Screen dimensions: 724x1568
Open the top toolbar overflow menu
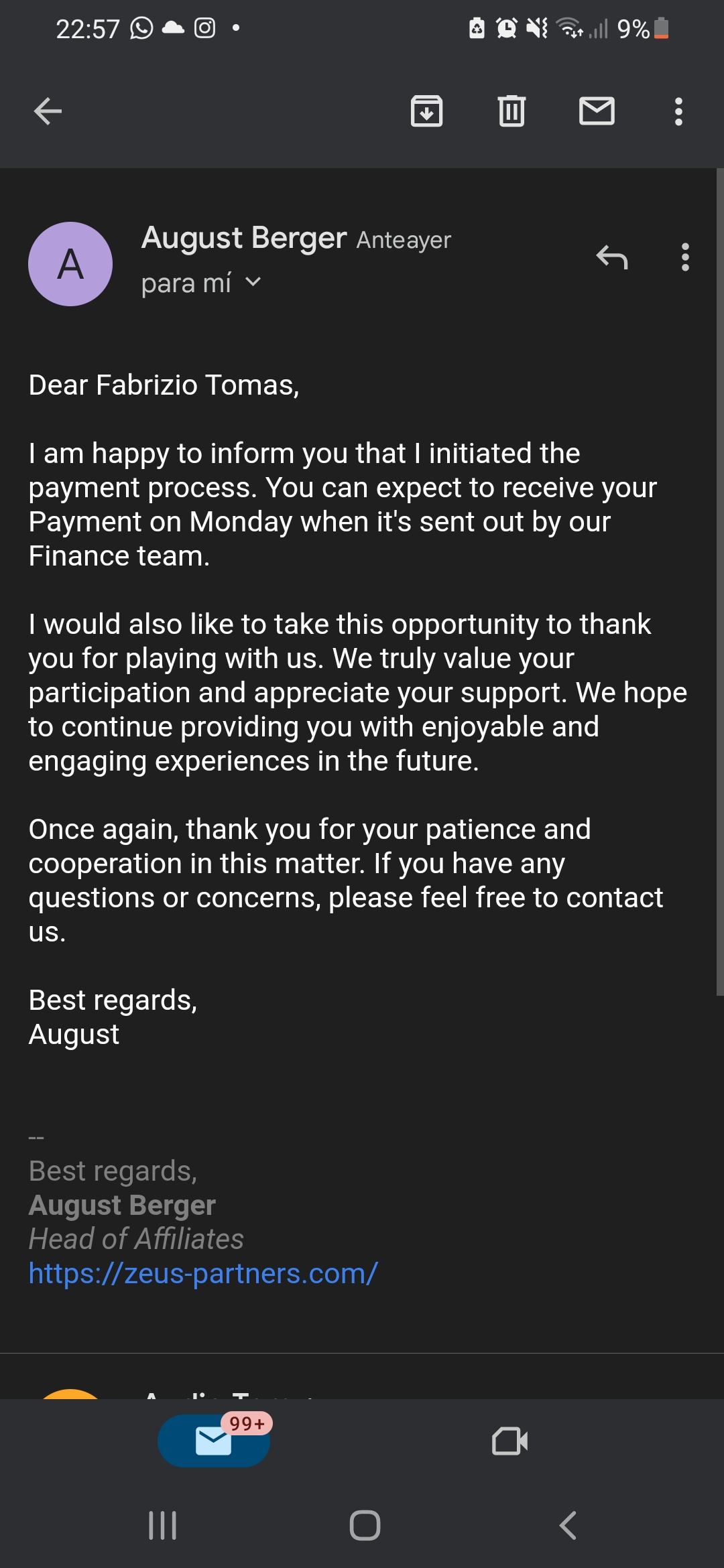pyautogui.click(x=678, y=111)
